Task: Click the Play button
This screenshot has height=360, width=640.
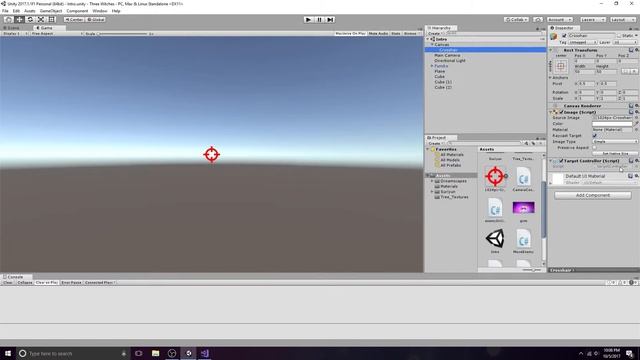Action: coord(309,20)
